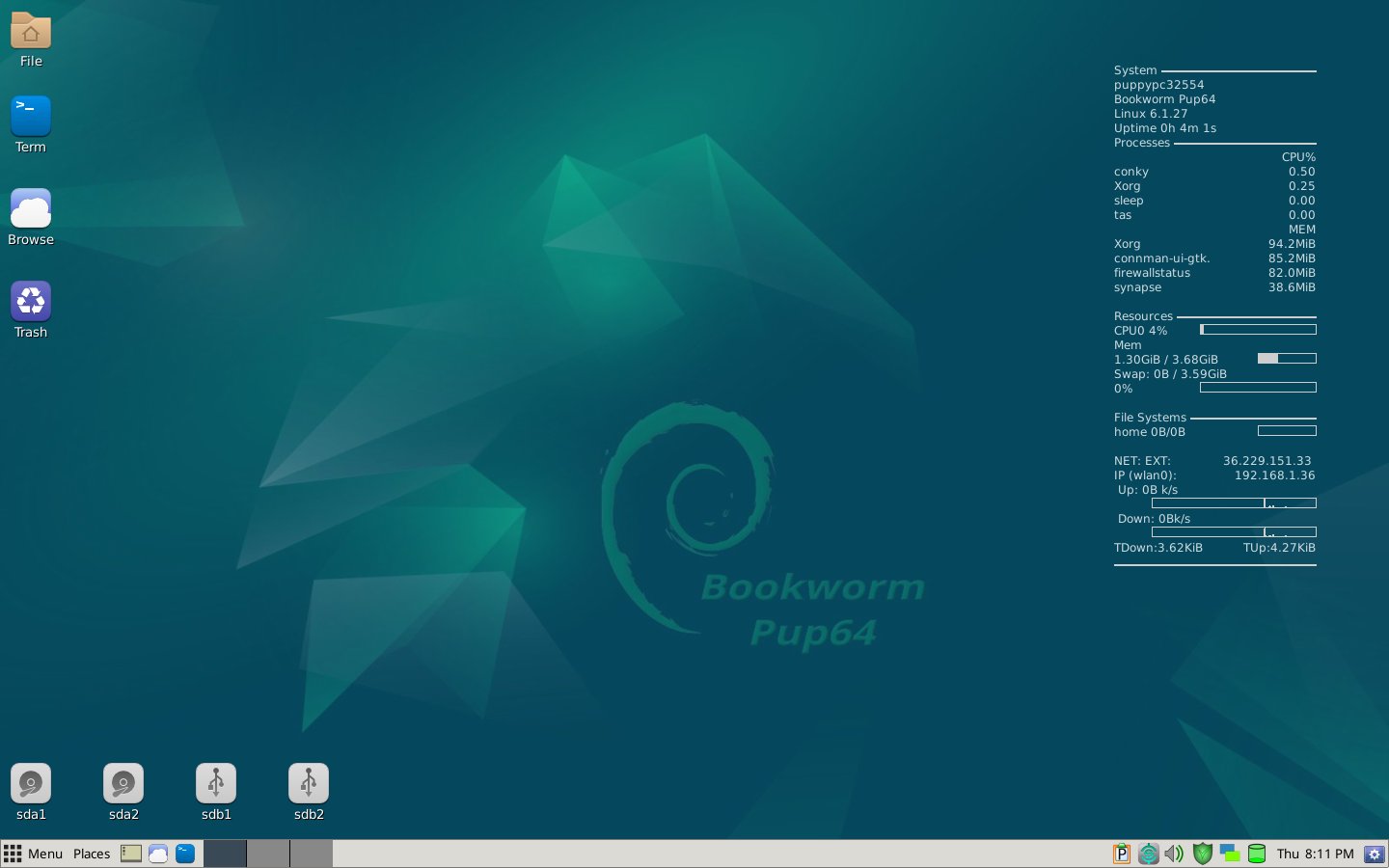
Task: Click the TUp:4.27KiB value
Action: (x=1279, y=548)
